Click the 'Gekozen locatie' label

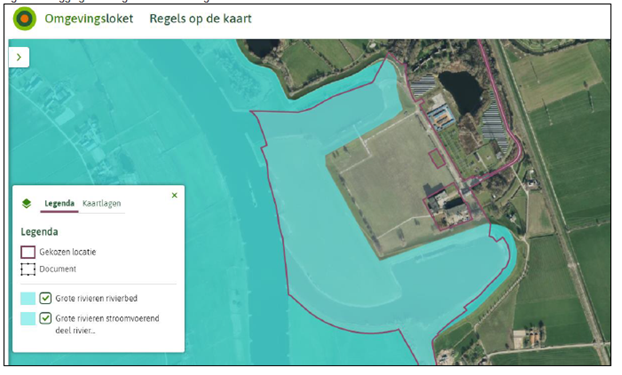[x=67, y=252]
